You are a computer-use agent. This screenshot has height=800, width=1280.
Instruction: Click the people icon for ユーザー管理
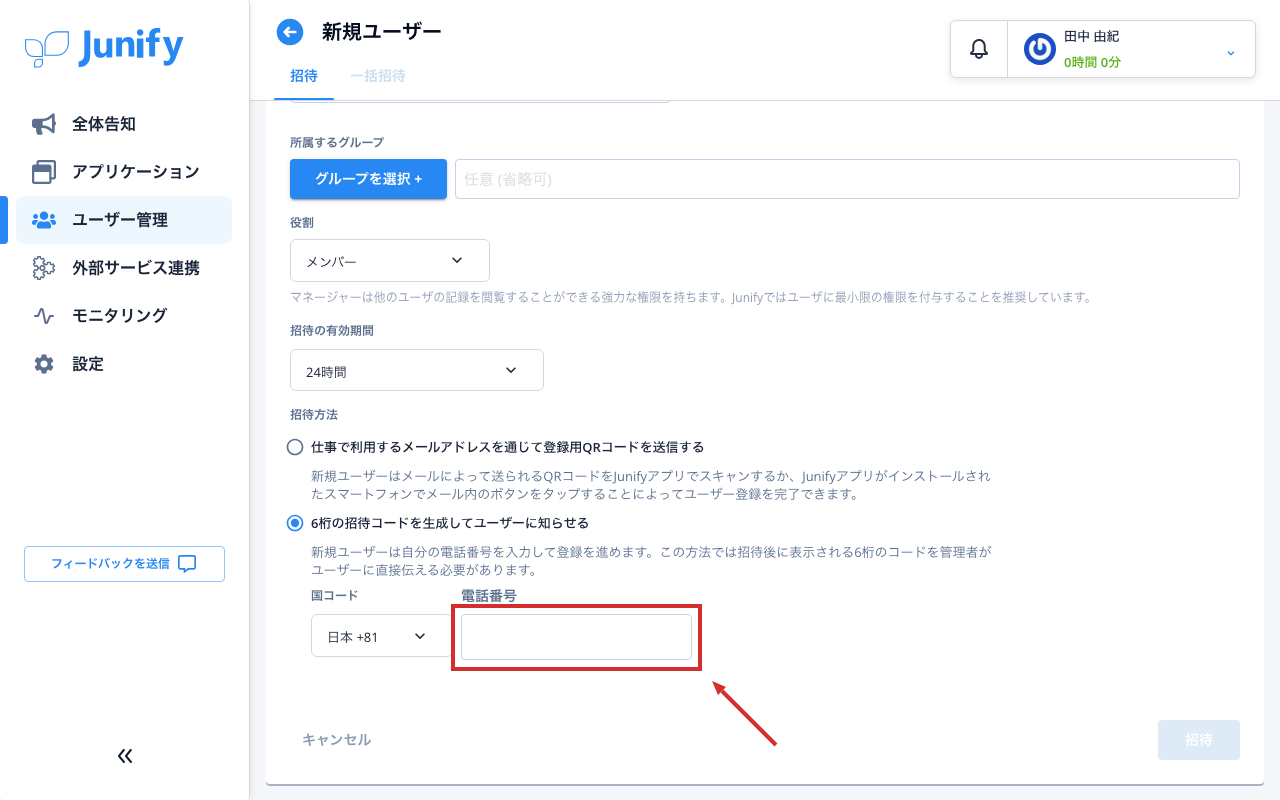(44, 220)
